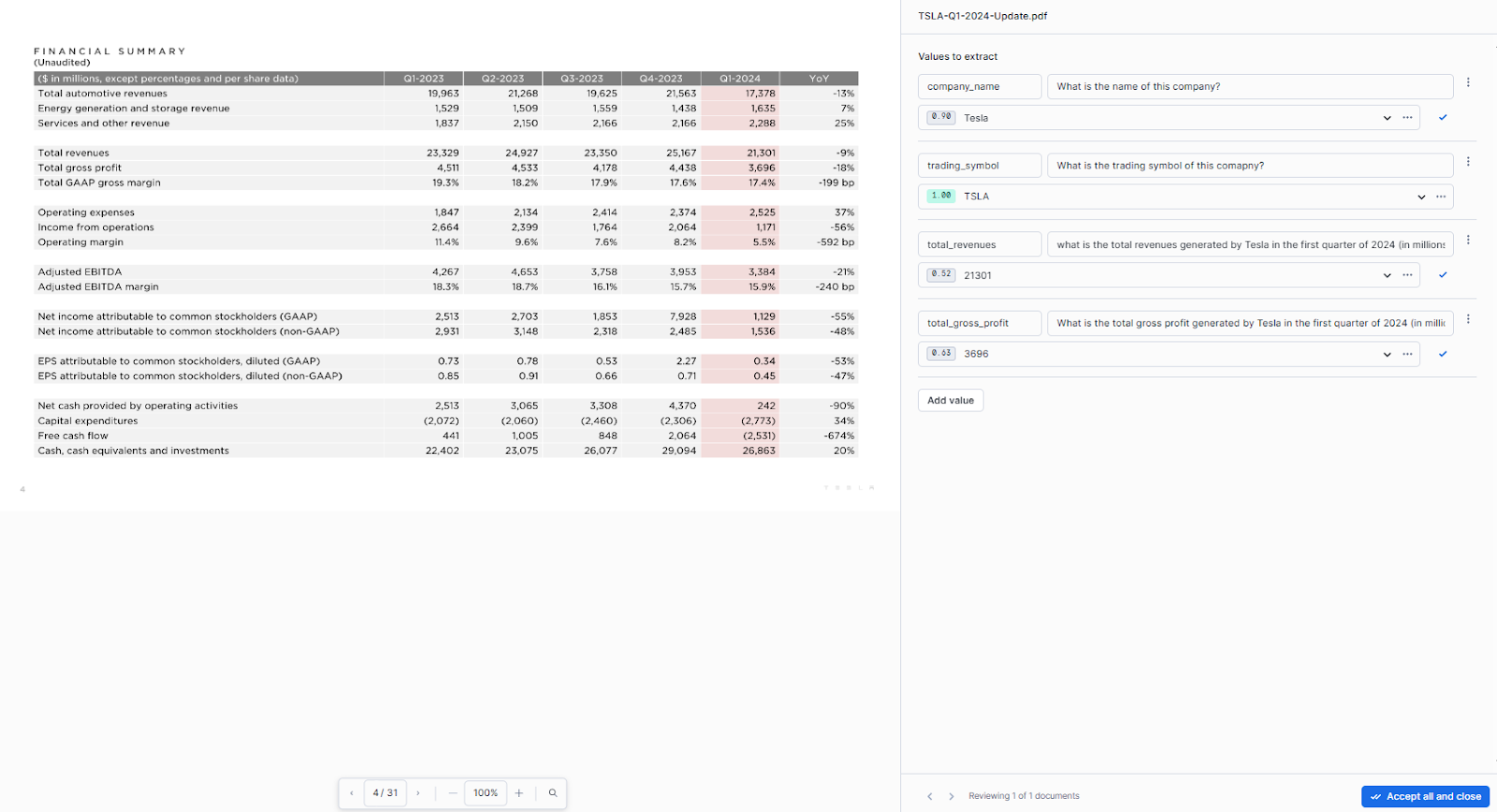Accept the total_gross_profit value checkmark
This screenshot has height=812, width=1497.
[x=1443, y=354]
